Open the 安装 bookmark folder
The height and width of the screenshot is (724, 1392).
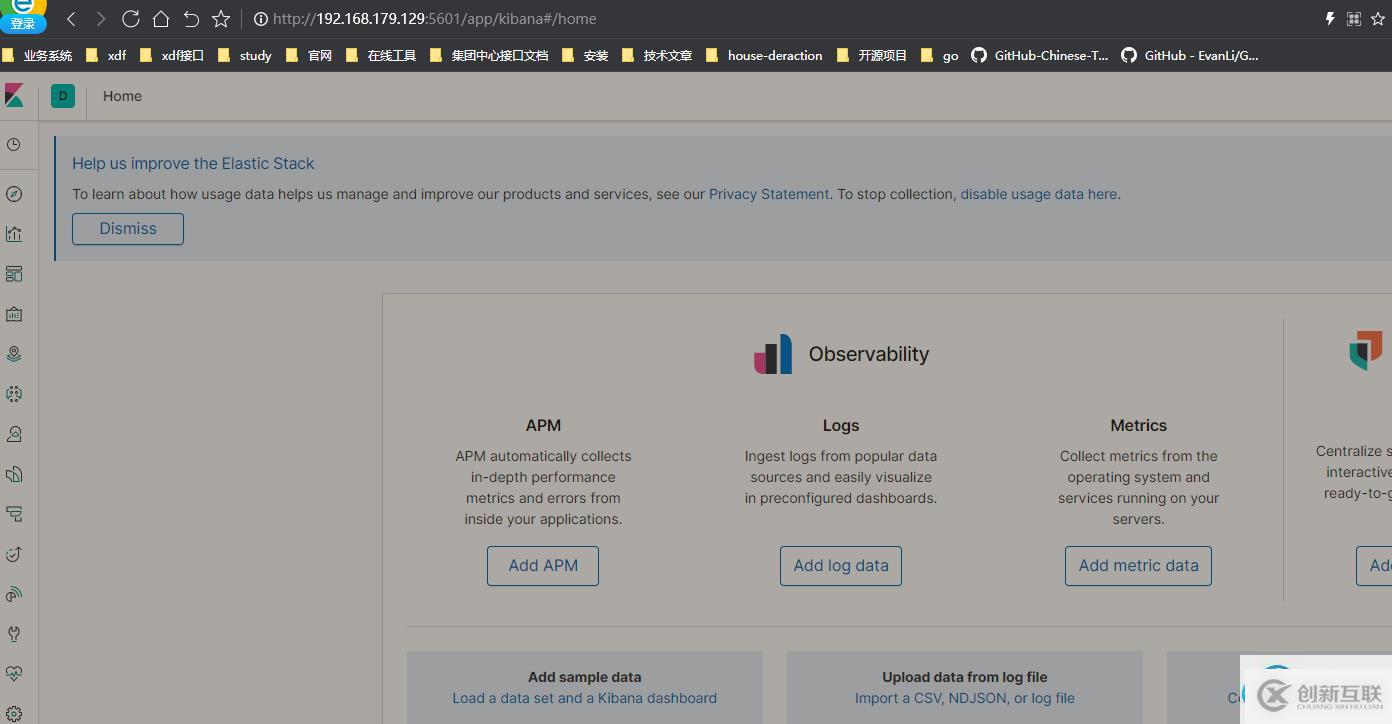(x=585, y=56)
